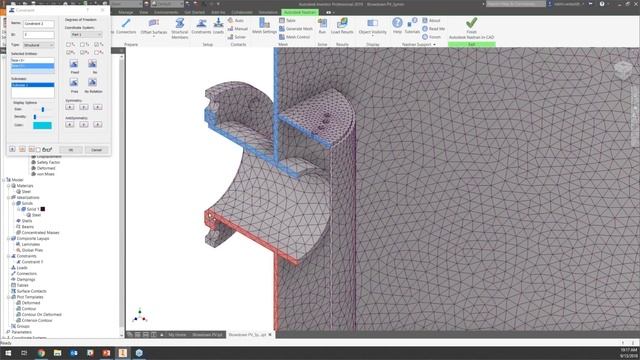Switch to the Collaborate ribbon tab

pyautogui.click(x=242, y=12)
